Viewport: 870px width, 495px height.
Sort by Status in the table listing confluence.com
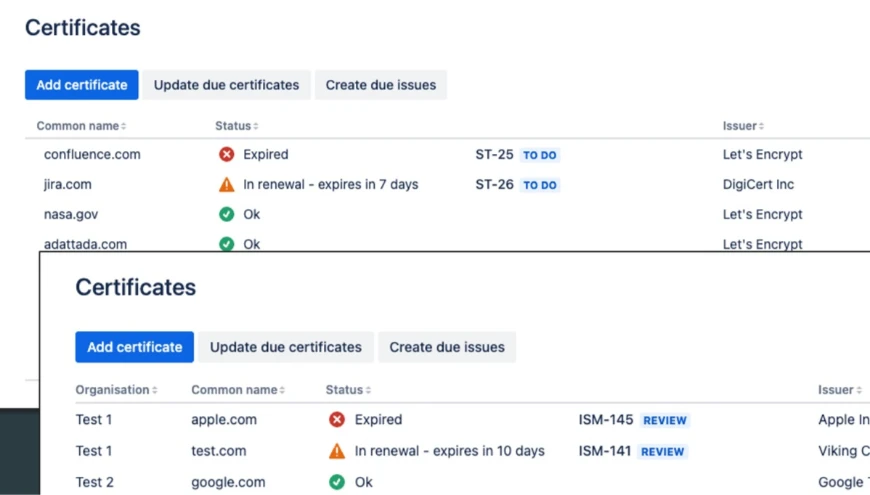click(x=237, y=126)
